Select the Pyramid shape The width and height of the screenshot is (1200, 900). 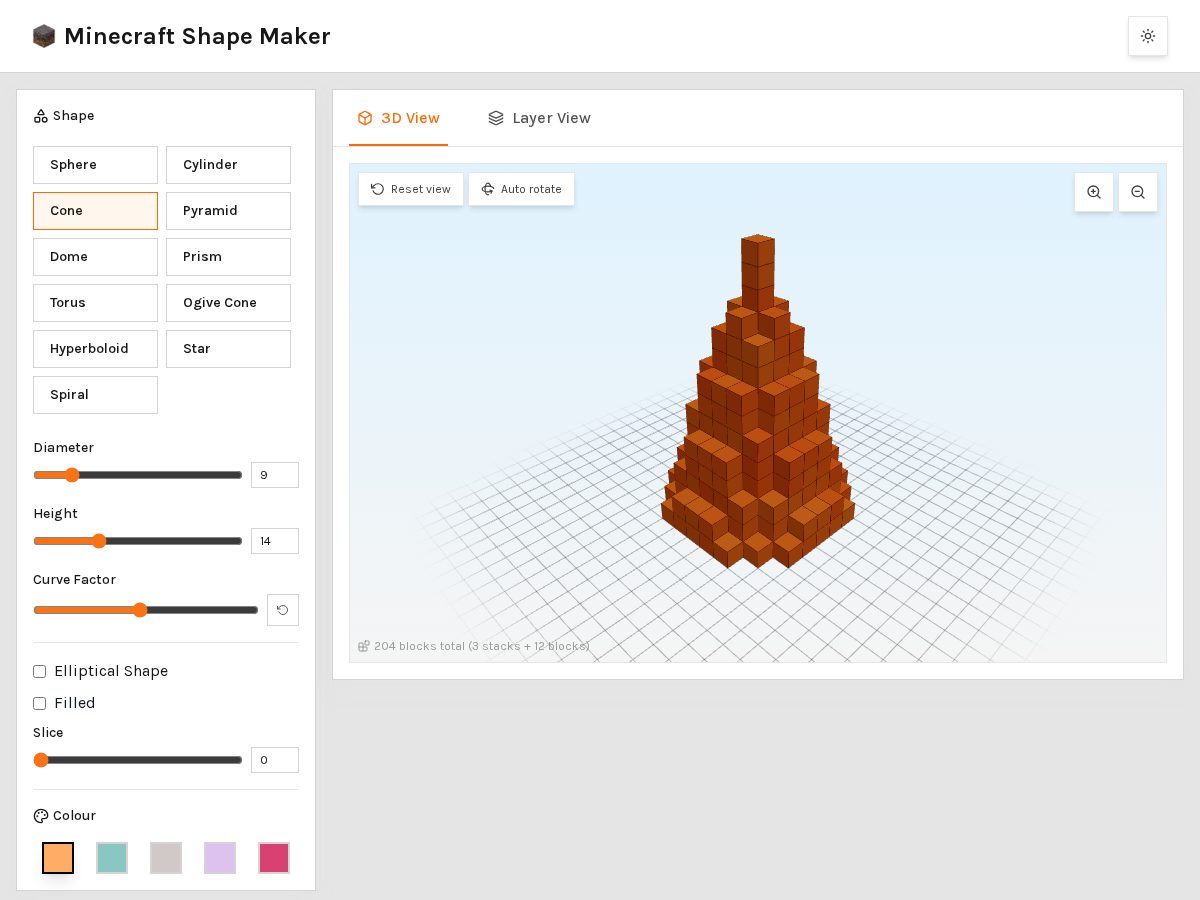pyautogui.click(x=228, y=211)
